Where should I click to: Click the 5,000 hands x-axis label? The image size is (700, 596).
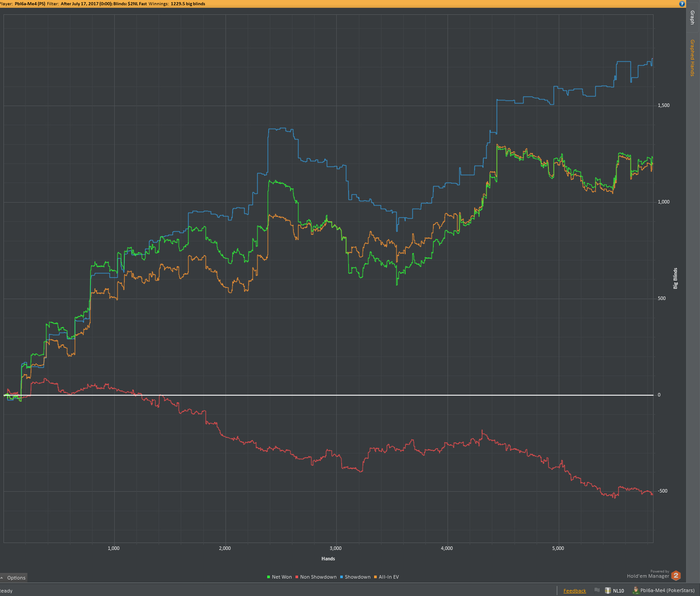pyautogui.click(x=558, y=548)
